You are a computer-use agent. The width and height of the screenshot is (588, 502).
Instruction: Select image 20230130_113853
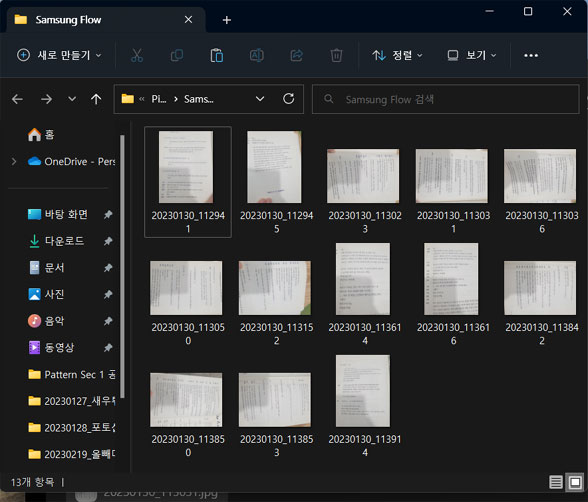pyautogui.click(x=276, y=415)
